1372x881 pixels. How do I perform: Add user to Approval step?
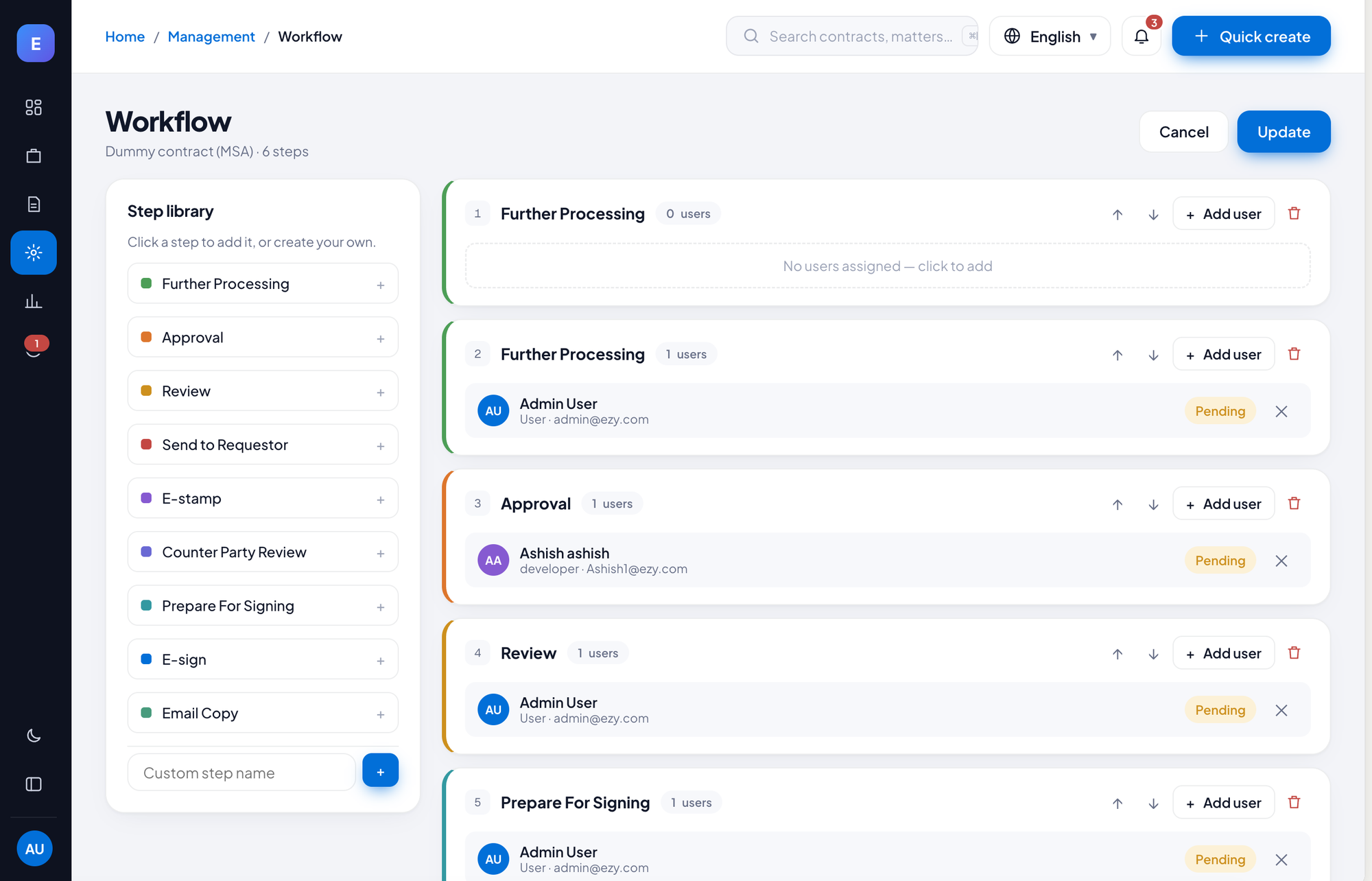tap(1224, 504)
